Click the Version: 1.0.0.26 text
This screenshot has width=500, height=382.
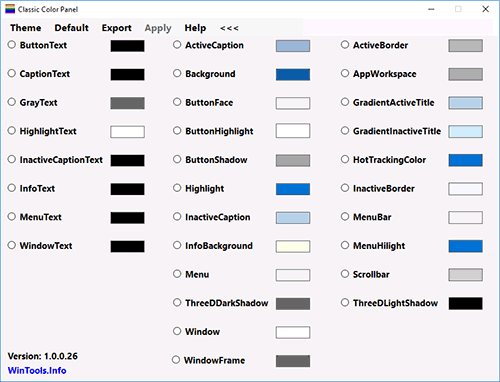tap(43, 356)
